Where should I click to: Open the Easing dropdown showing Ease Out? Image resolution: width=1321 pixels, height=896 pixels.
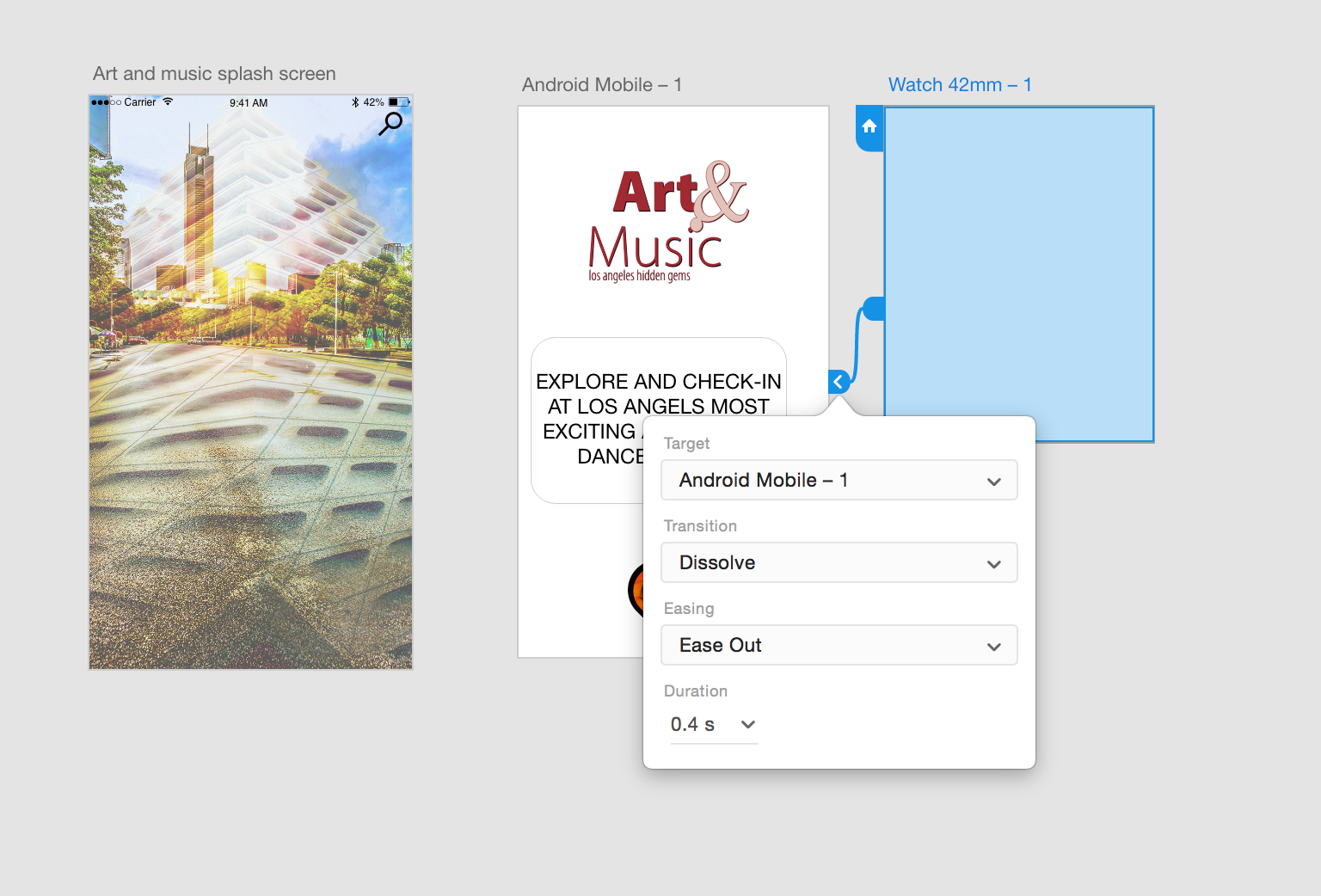tap(839, 645)
